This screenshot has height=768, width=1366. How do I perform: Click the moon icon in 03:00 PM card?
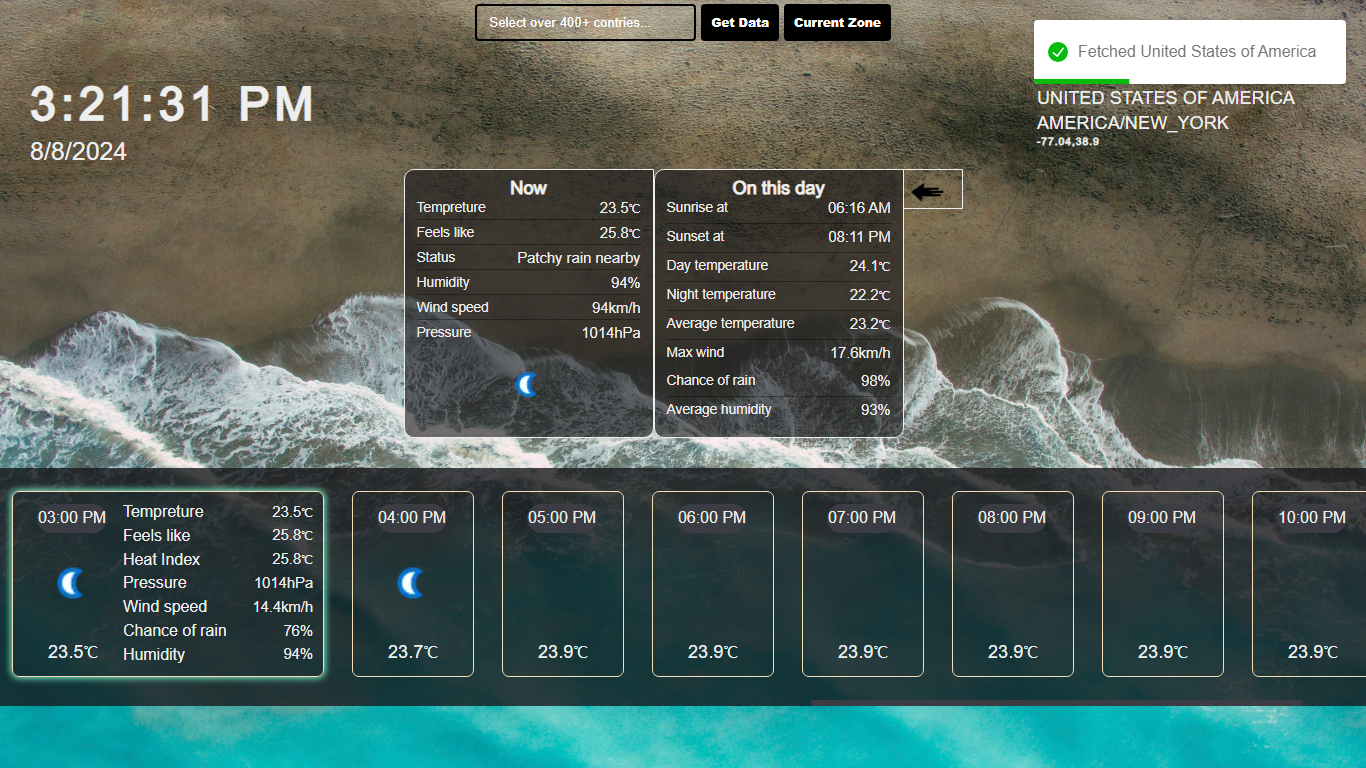[x=71, y=584]
